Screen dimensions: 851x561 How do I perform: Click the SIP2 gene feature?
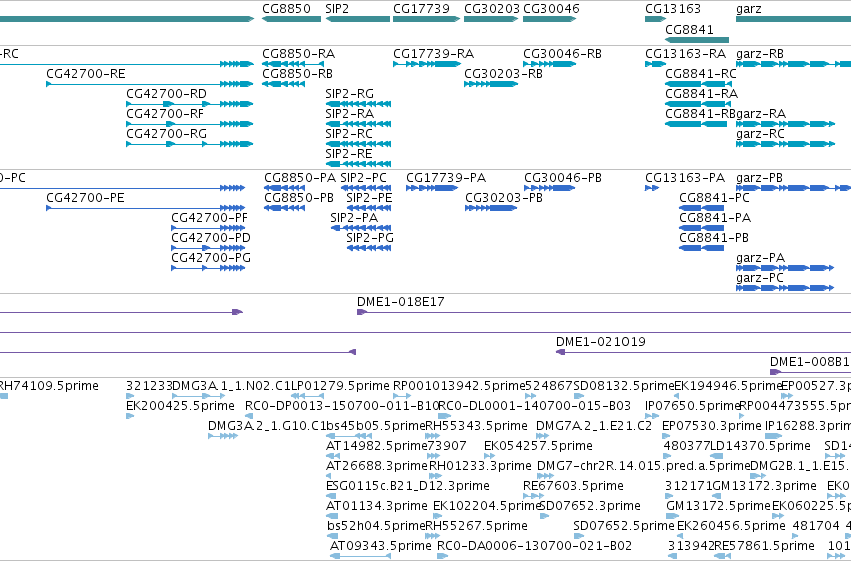click(358, 20)
